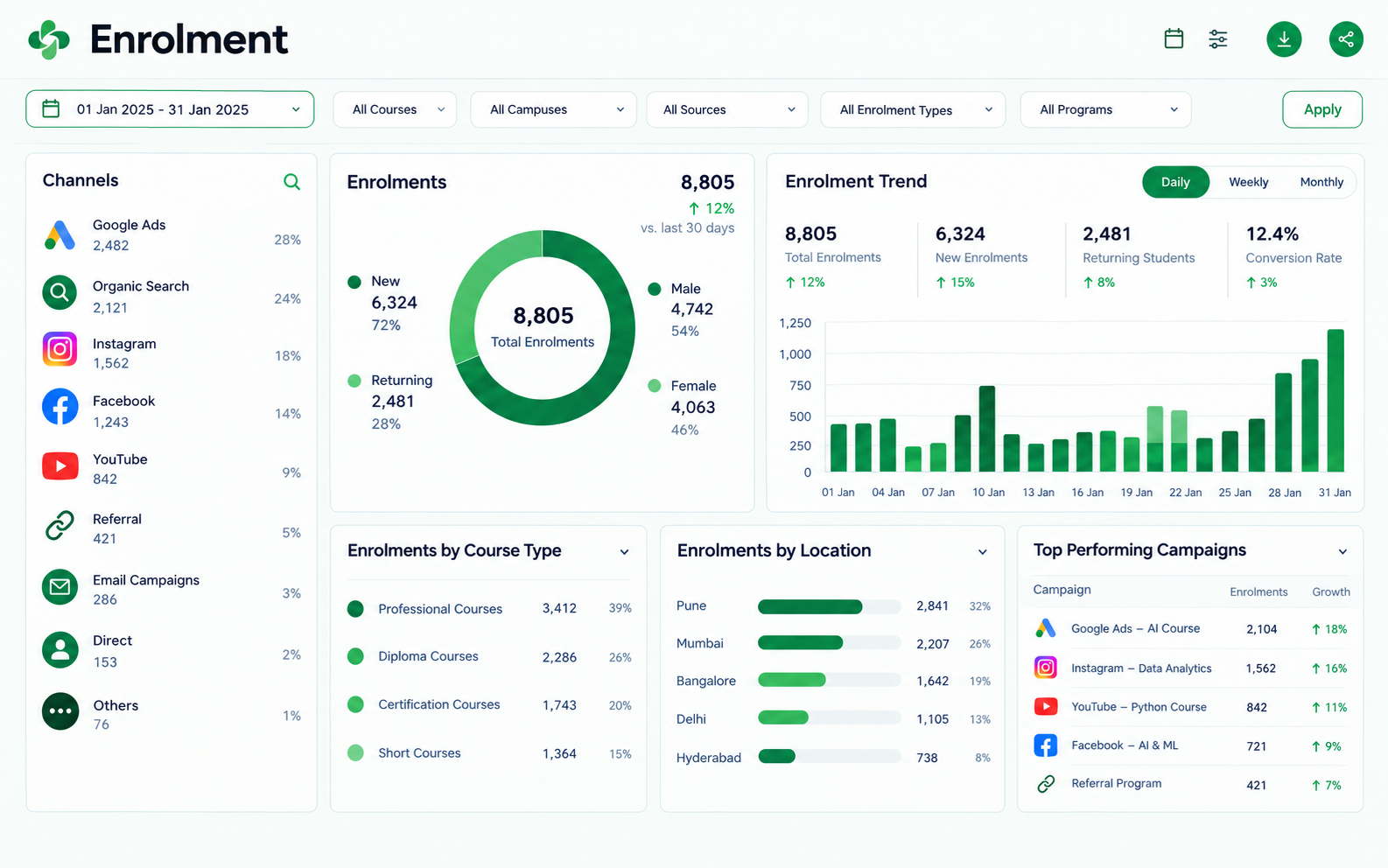
Task: Switch trend view to Monthly
Action: click(x=1321, y=182)
